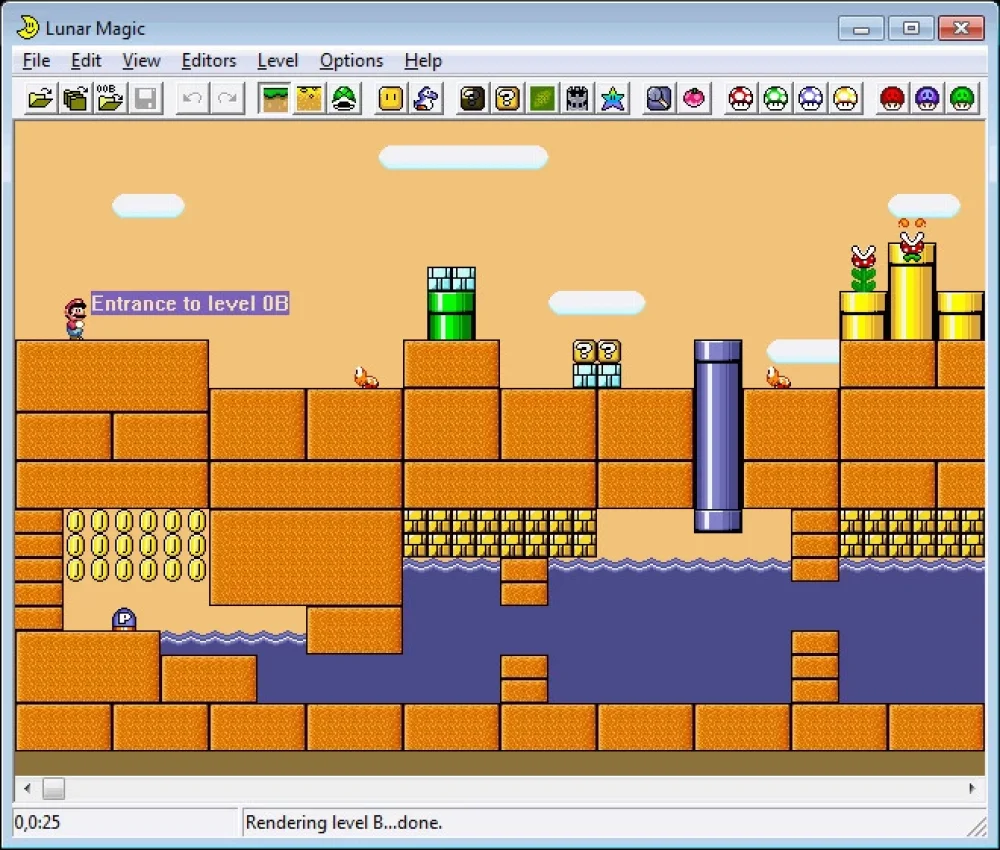Toggle the green Koopa shell sprite mode
Viewport: 1000px width, 850px height.
344,99
